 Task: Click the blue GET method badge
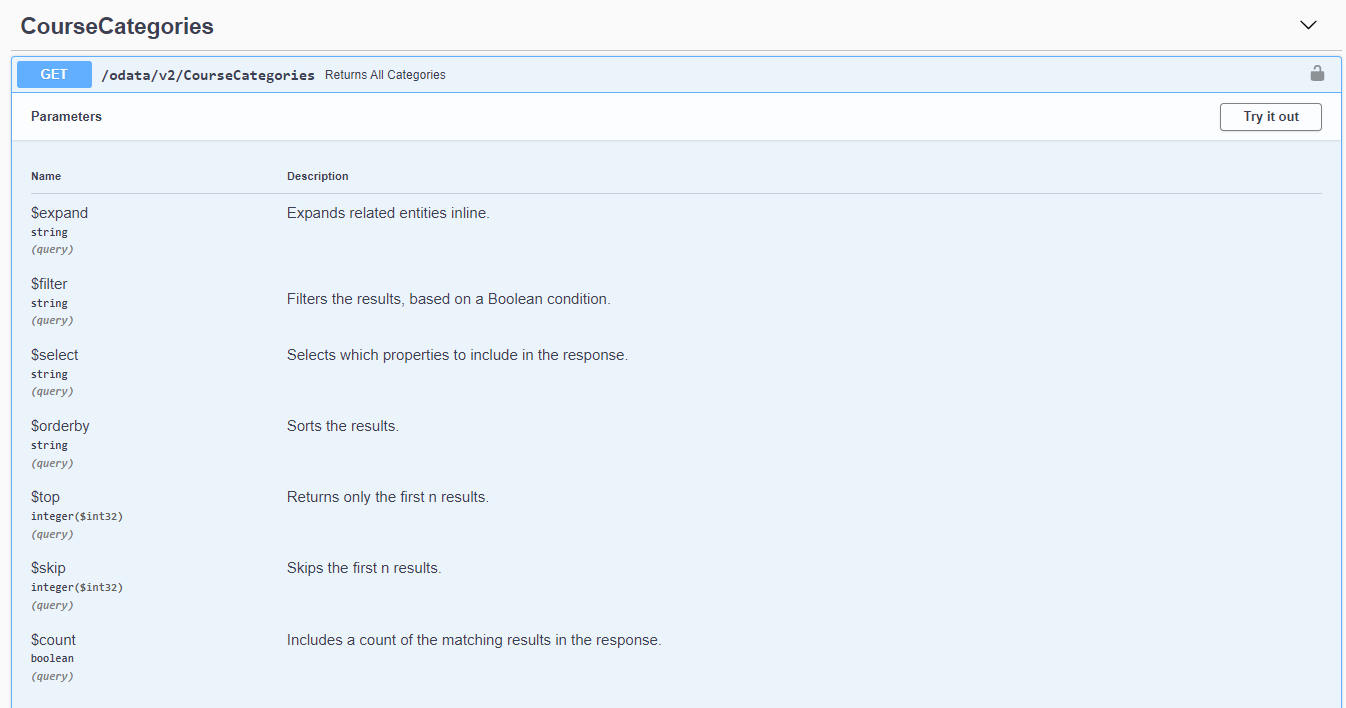(54, 74)
